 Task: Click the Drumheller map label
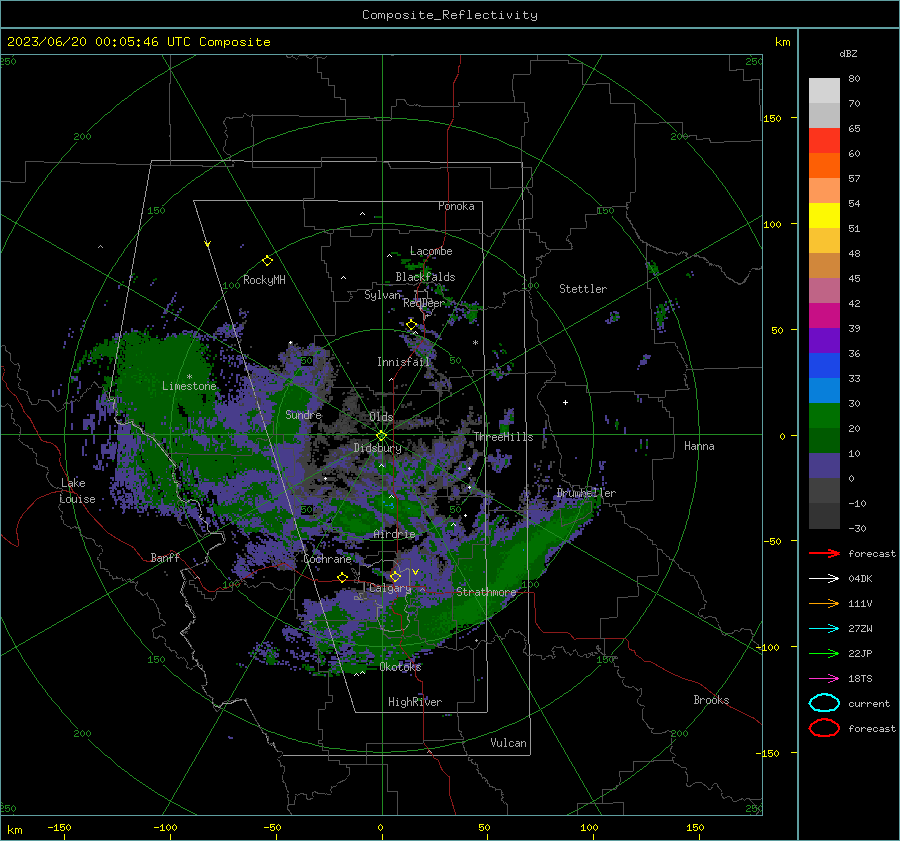[586, 493]
